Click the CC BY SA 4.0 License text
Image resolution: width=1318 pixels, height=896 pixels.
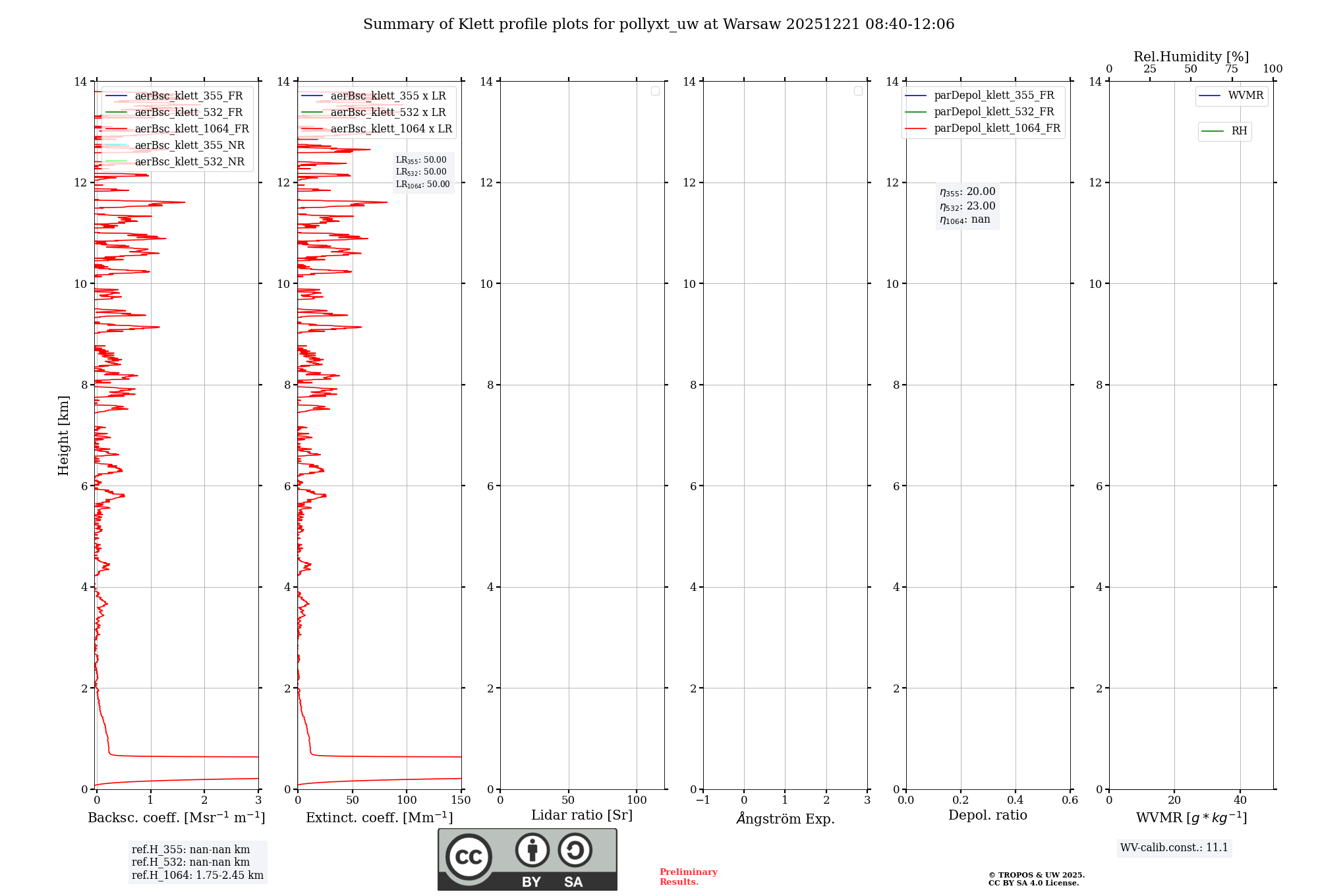1033,883
